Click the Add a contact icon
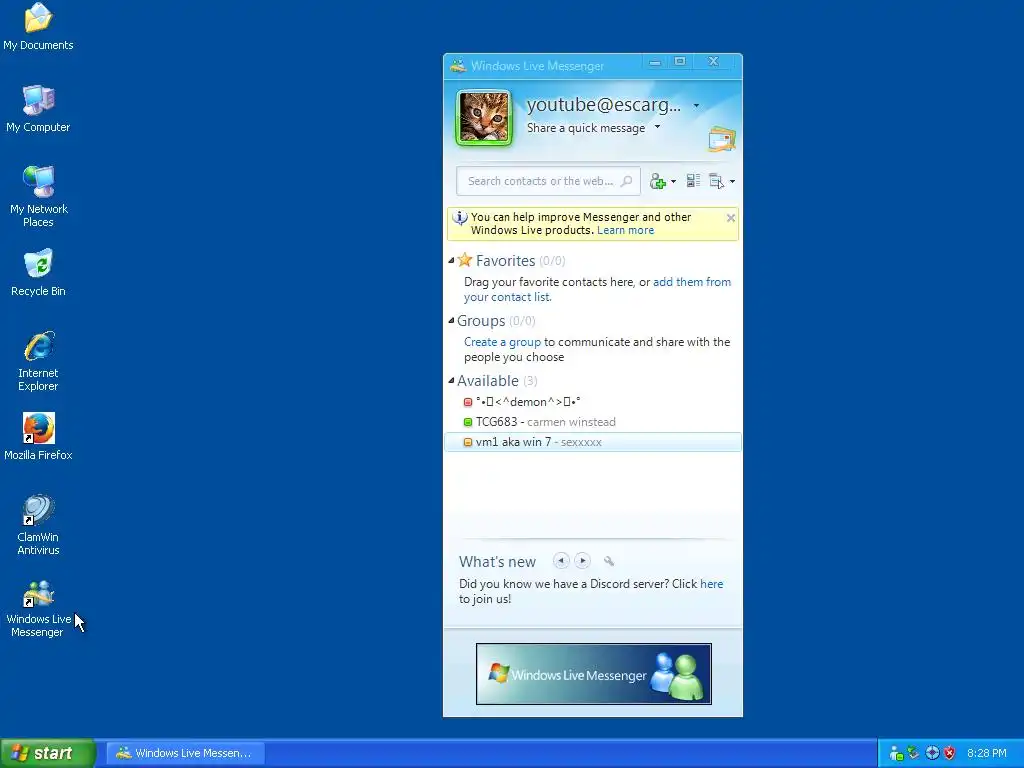The height and width of the screenshot is (768, 1024). 658,182
